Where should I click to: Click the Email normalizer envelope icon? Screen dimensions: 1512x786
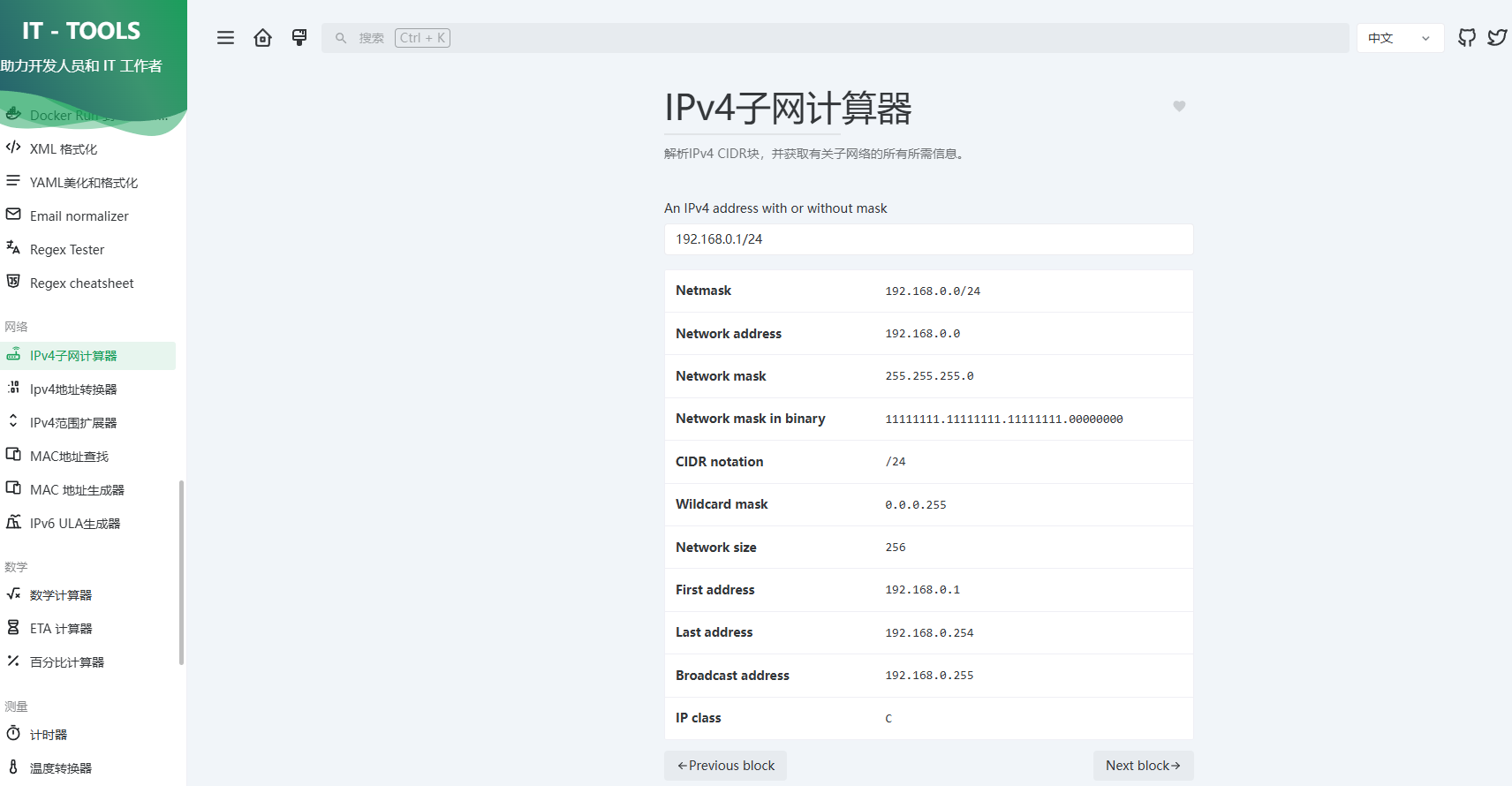click(13, 215)
